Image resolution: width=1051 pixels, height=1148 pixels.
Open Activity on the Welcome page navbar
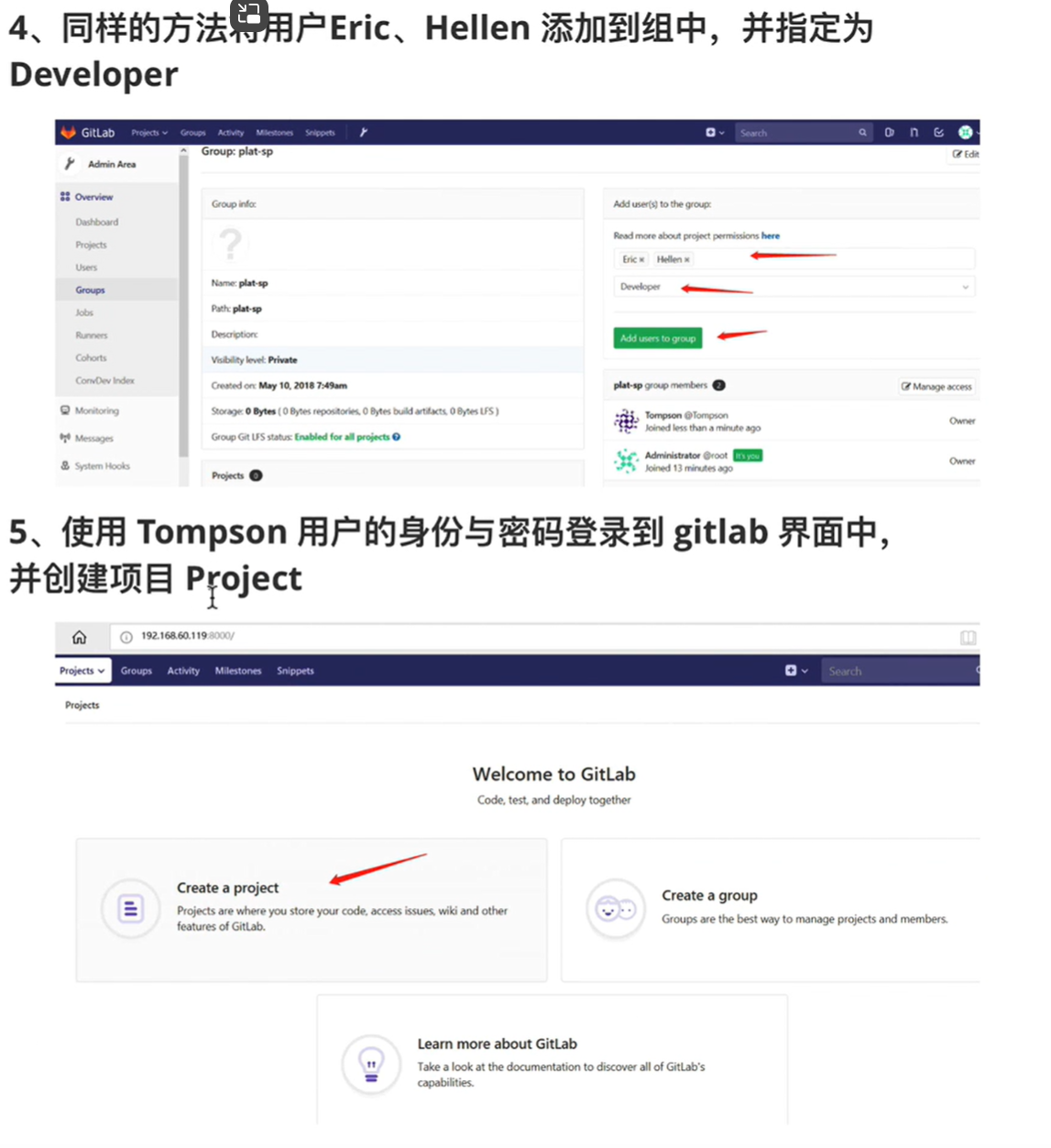pos(183,671)
